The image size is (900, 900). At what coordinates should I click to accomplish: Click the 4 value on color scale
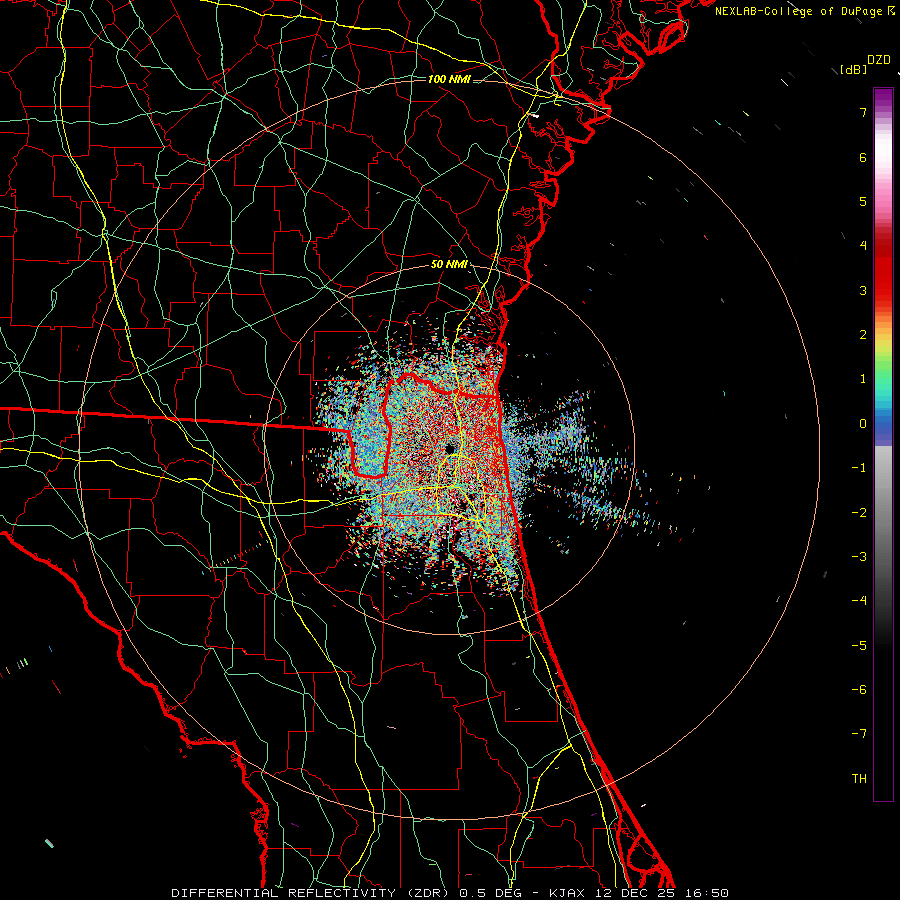[863, 246]
